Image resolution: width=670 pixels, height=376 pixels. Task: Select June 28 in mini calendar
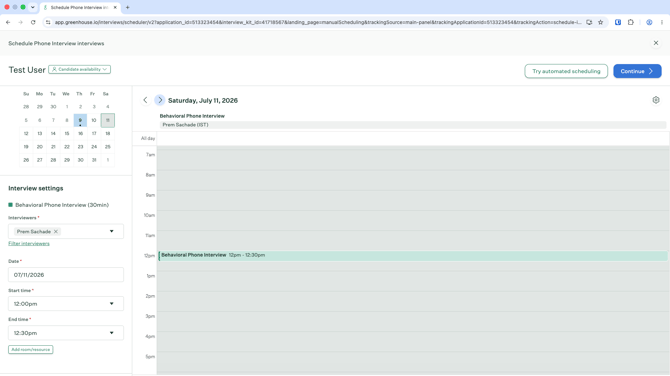26,106
